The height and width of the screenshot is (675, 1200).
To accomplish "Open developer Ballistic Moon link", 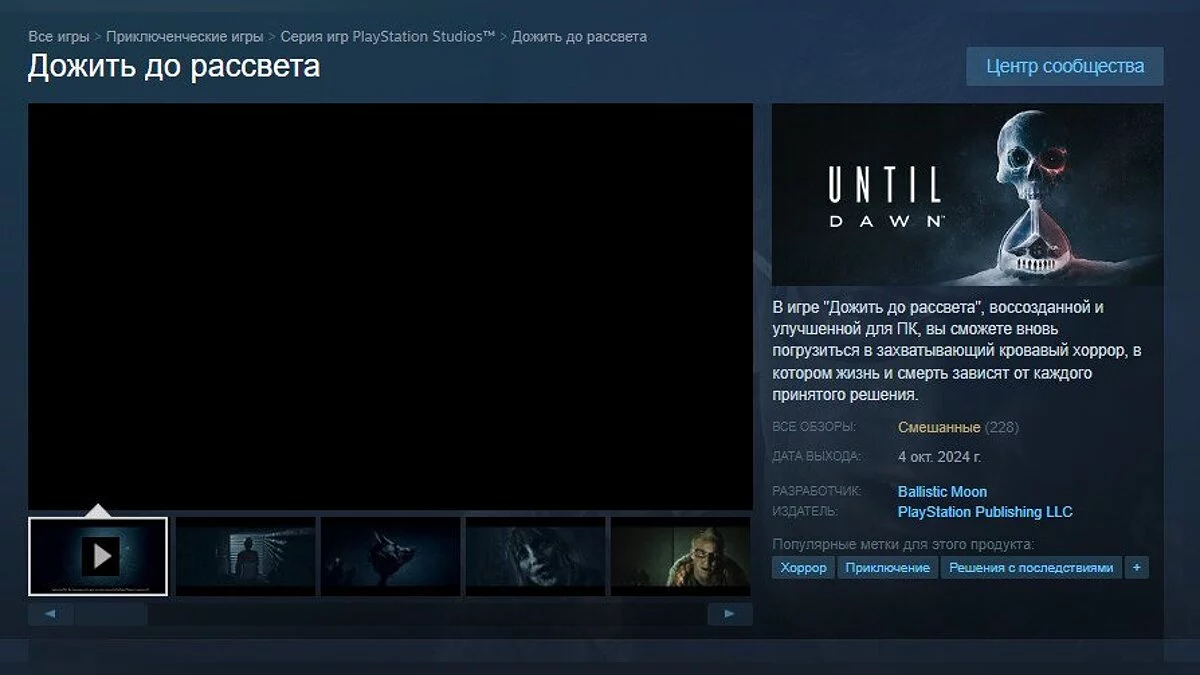I will point(942,491).
